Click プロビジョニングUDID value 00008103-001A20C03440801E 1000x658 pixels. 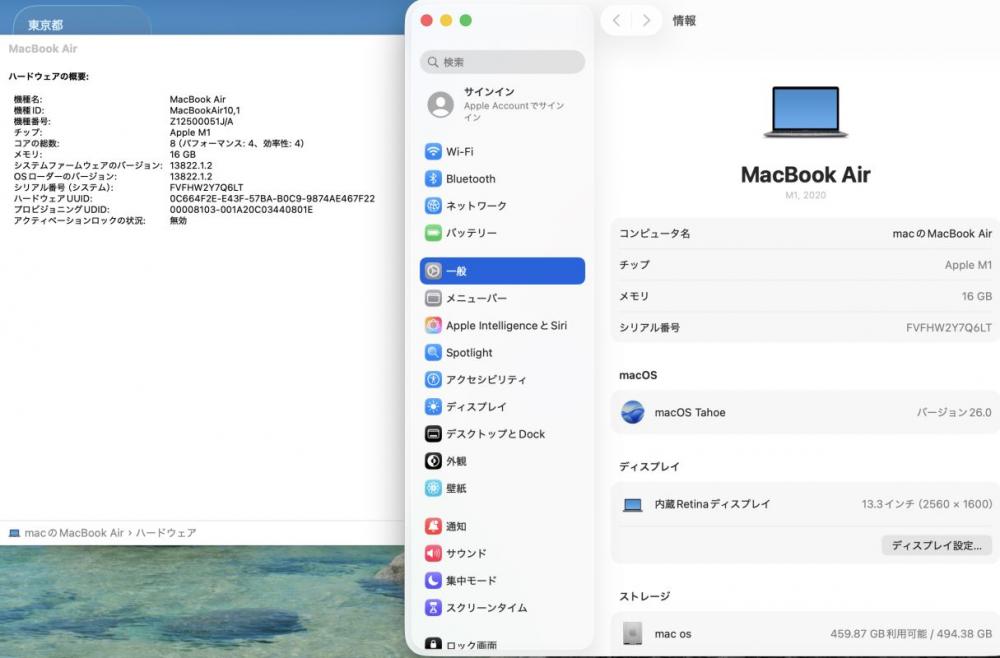point(241,209)
